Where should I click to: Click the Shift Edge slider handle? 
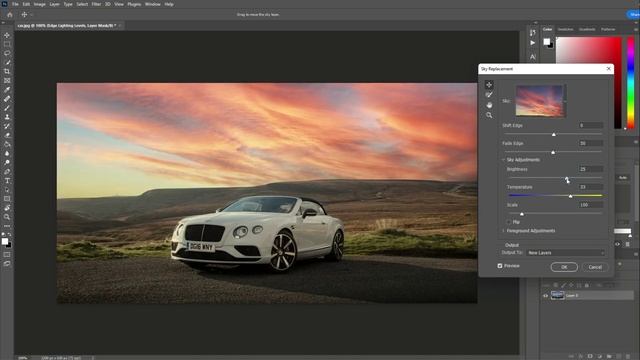pyautogui.click(x=554, y=134)
